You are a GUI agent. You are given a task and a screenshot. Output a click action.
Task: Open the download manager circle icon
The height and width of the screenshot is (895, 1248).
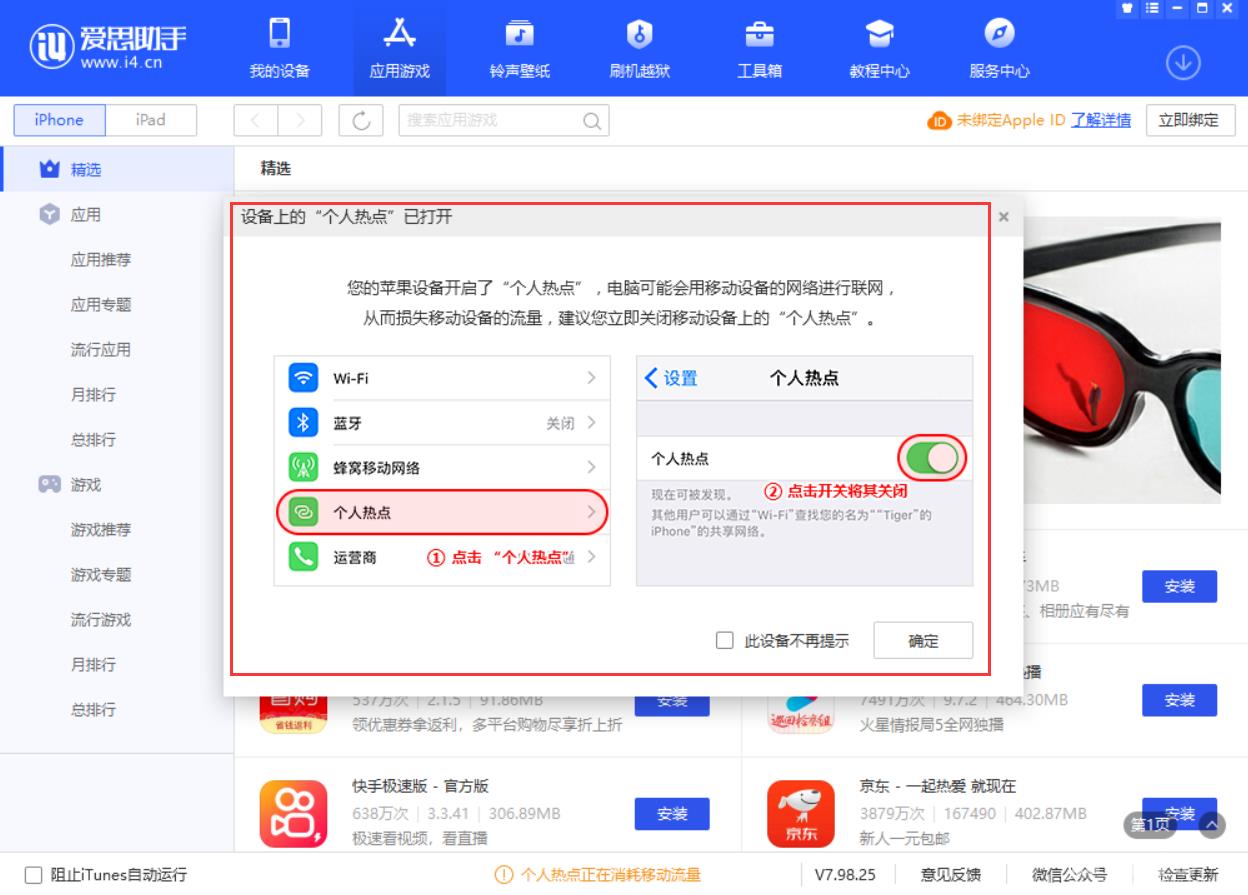pos(1183,60)
